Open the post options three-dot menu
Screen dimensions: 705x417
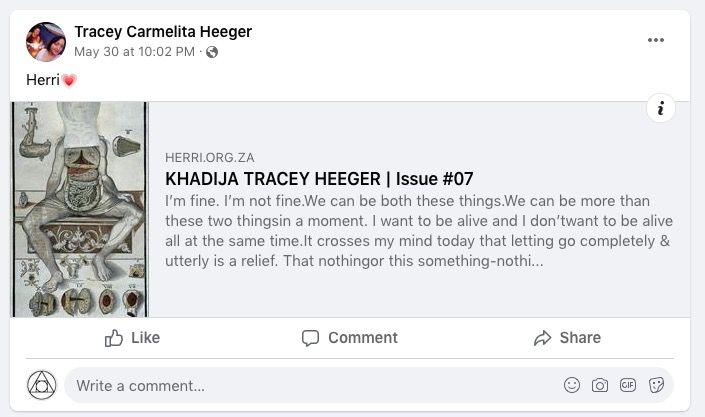(x=656, y=40)
